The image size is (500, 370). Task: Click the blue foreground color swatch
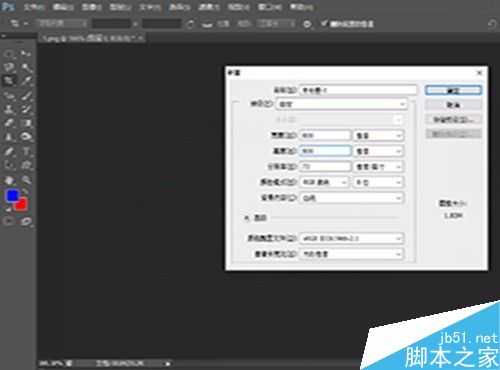[x=12, y=196]
